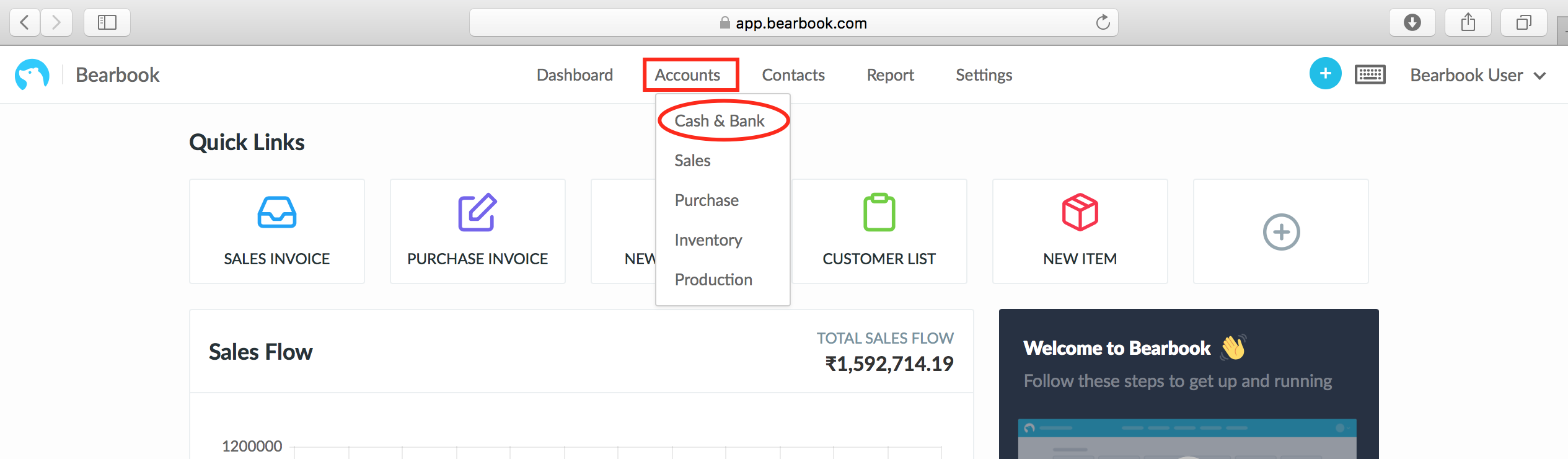
Task: Open the Settings menu
Action: pyautogui.click(x=984, y=75)
